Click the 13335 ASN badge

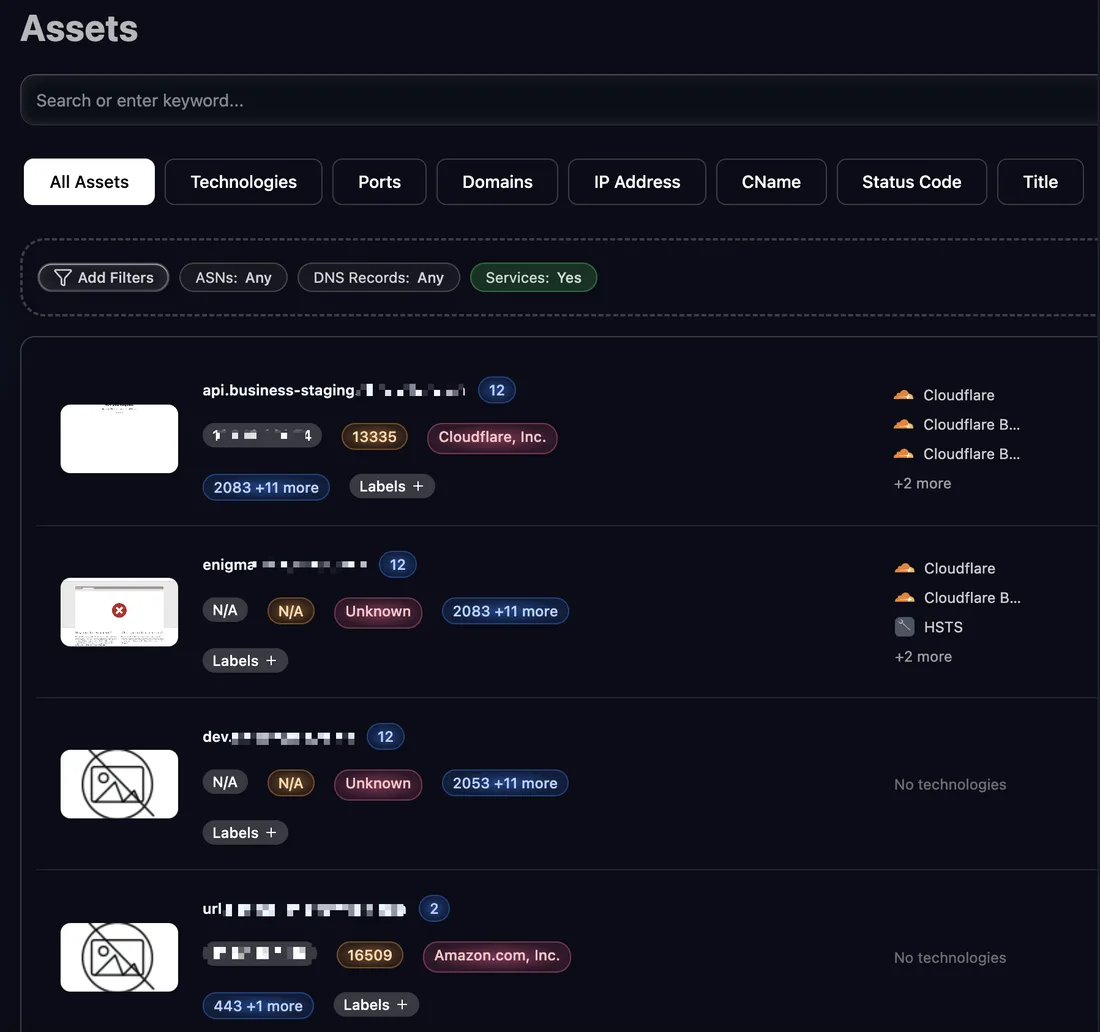tap(374, 437)
